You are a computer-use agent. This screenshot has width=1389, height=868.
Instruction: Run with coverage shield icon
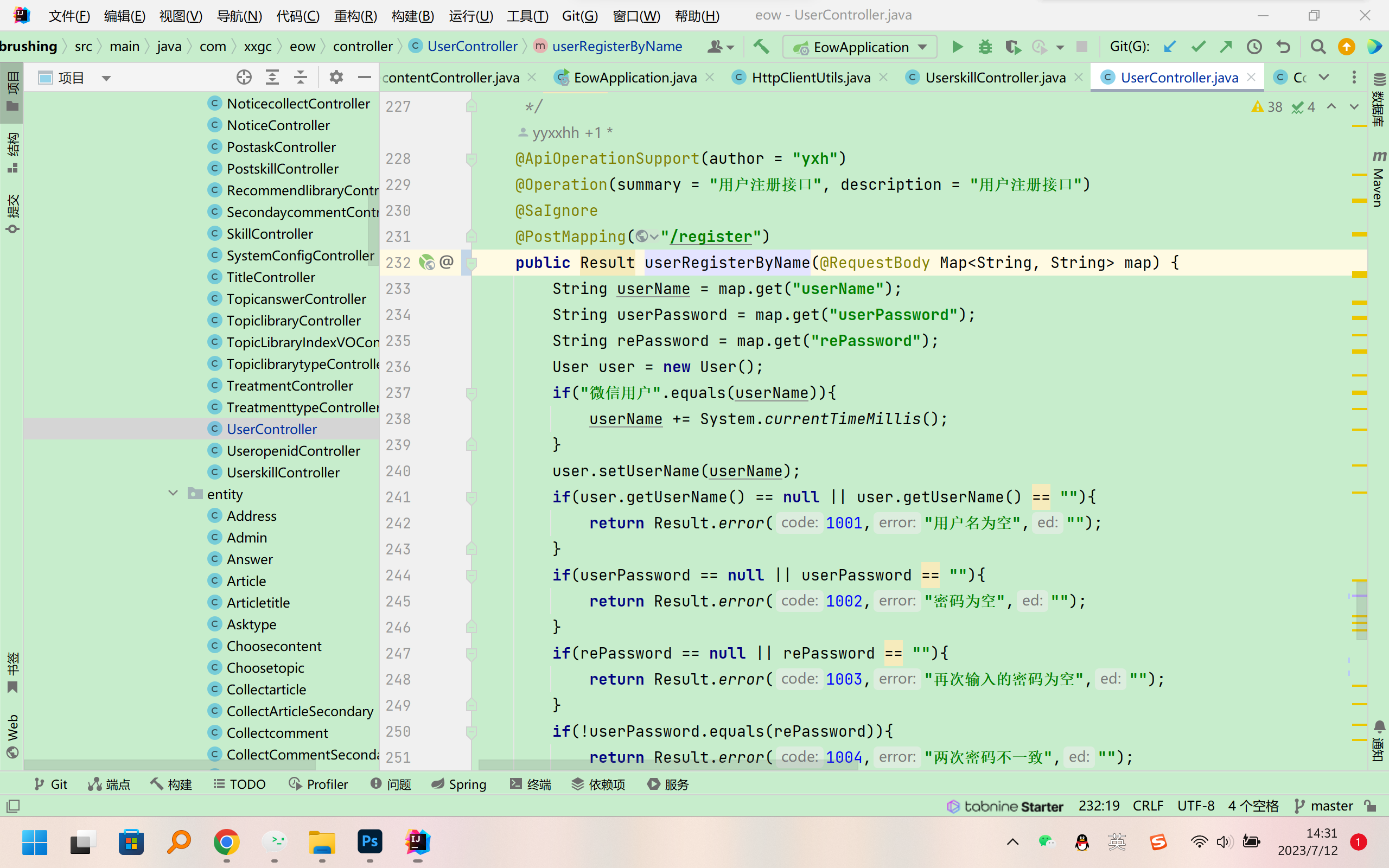[1012, 47]
